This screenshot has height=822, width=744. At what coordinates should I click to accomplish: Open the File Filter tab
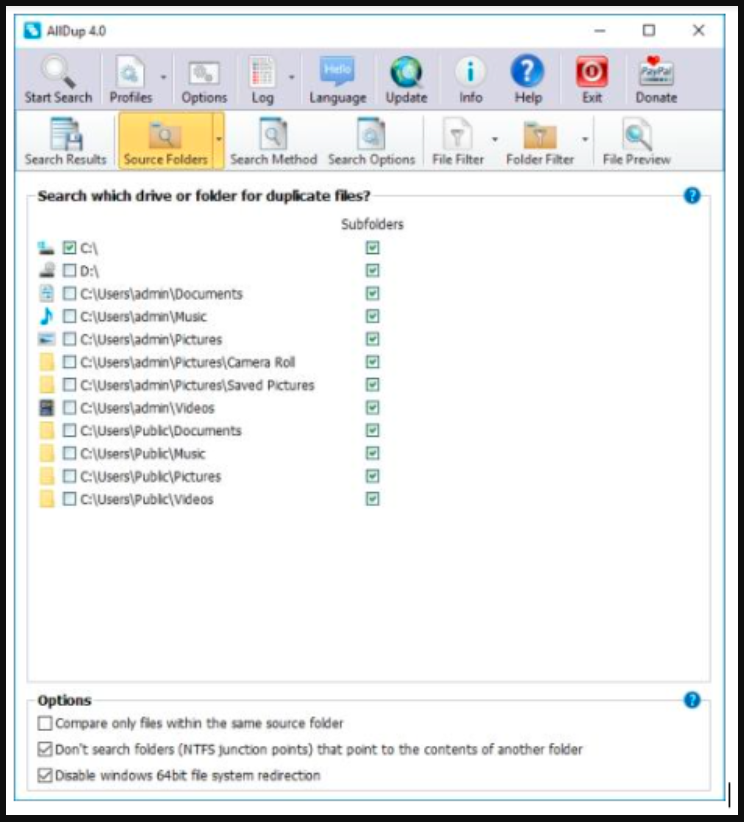tap(458, 141)
